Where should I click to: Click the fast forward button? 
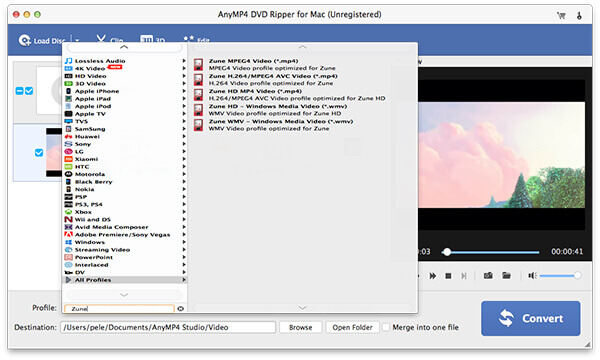point(432,276)
